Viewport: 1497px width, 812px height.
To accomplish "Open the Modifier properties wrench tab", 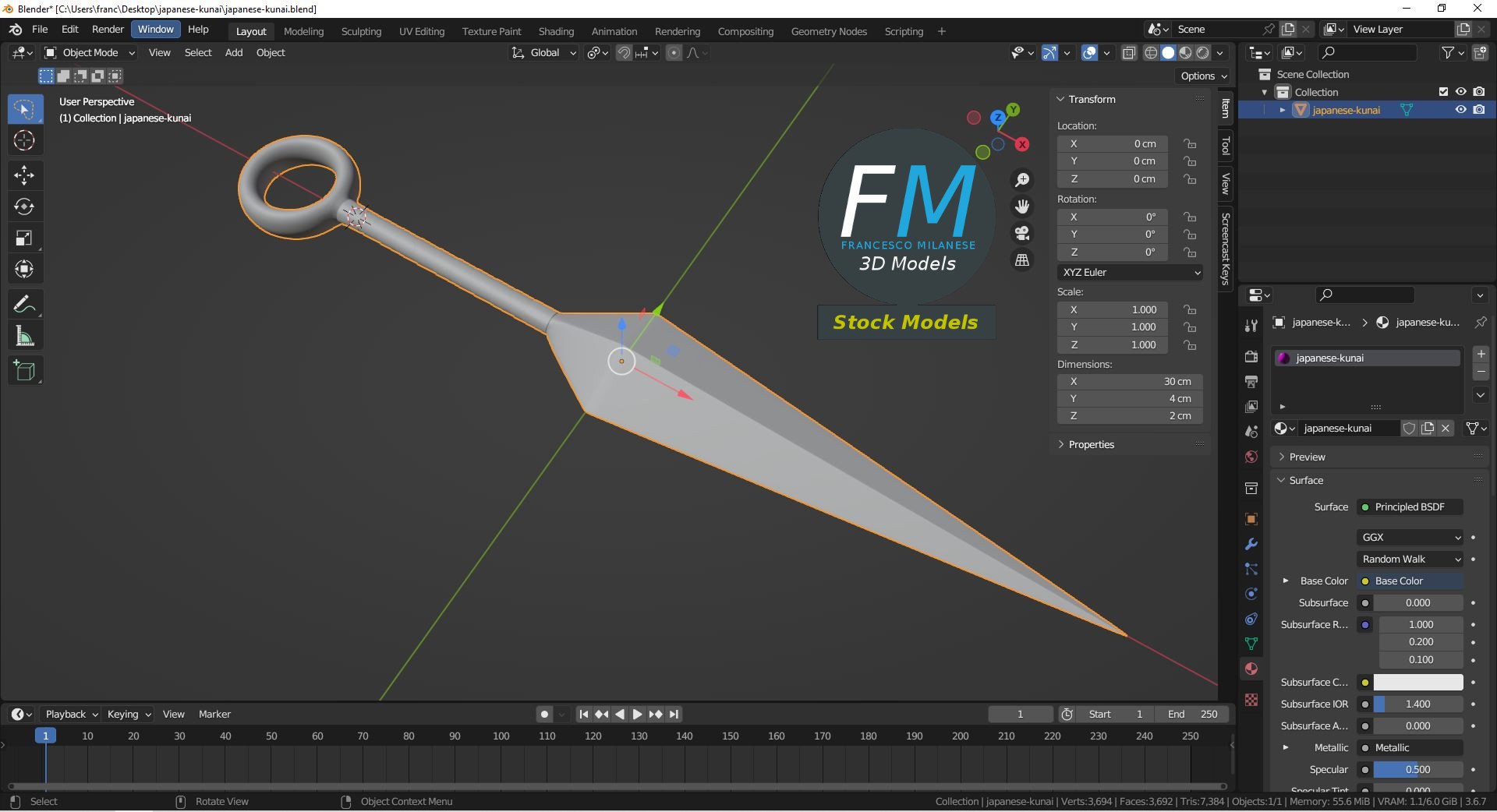I will coord(1251,544).
